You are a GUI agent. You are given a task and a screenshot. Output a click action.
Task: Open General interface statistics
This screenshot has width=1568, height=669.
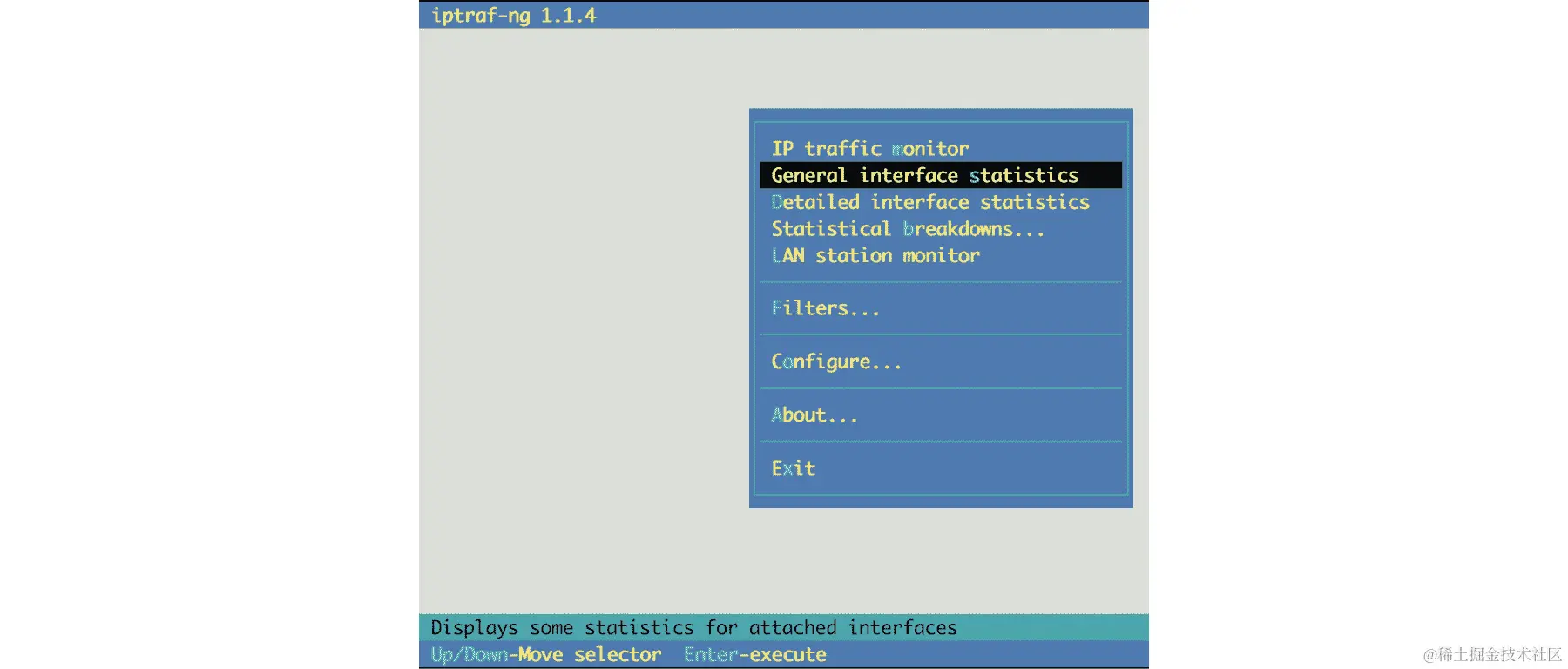(x=941, y=175)
